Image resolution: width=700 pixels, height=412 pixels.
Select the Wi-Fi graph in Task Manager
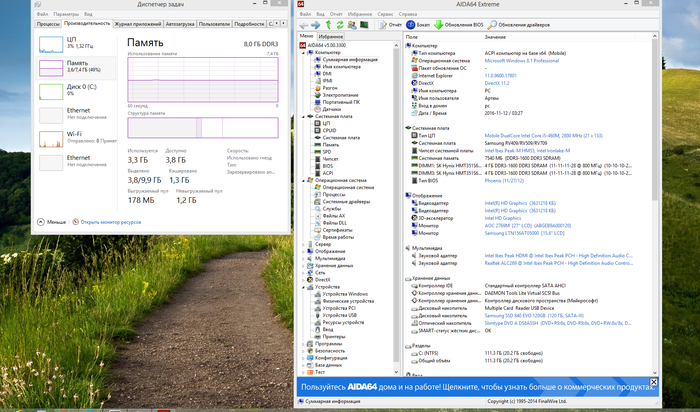49,138
